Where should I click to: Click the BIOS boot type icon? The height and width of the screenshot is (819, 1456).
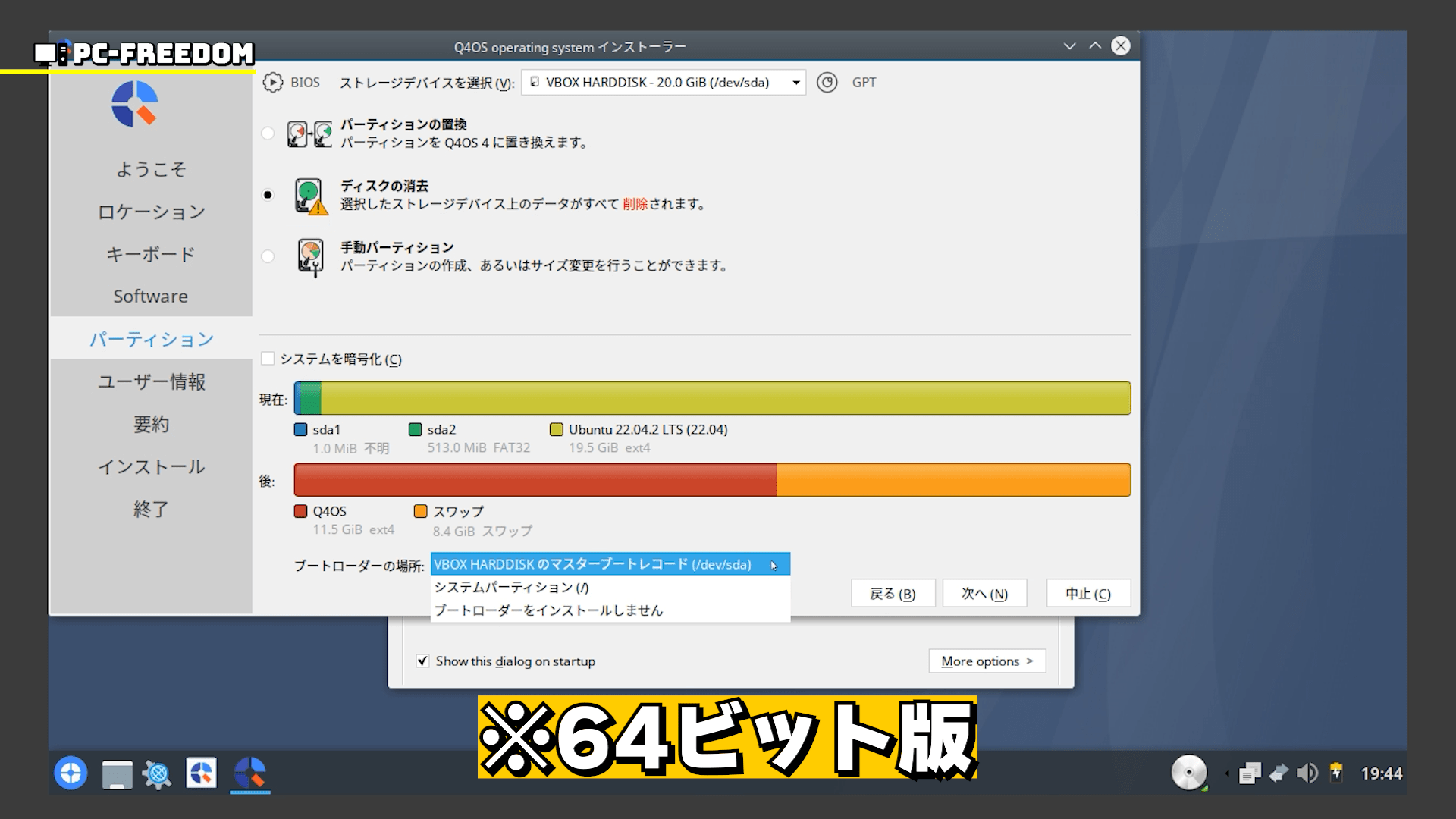tap(272, 82)
